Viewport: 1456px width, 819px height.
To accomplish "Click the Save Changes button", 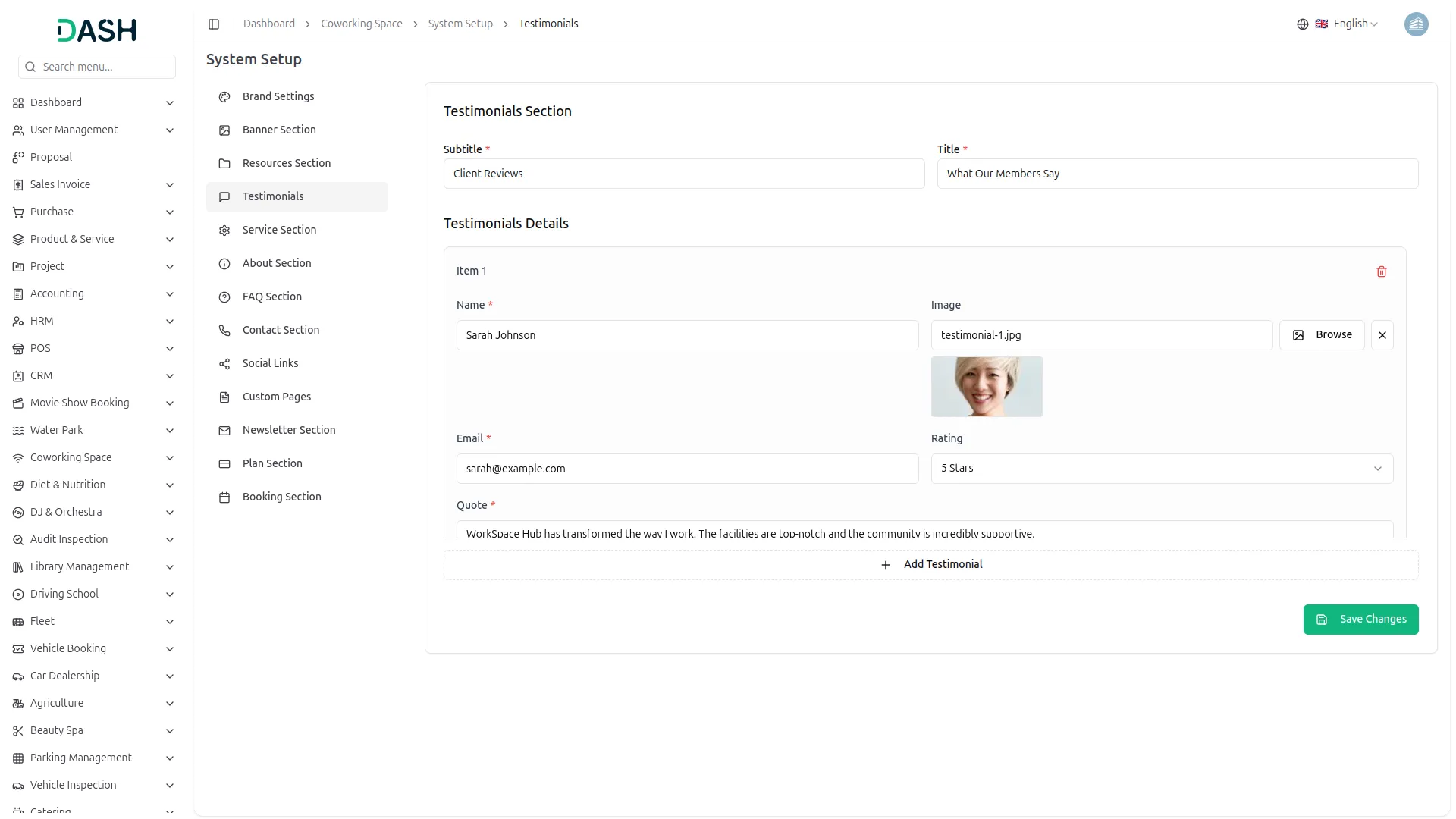I will [1360, 620].
